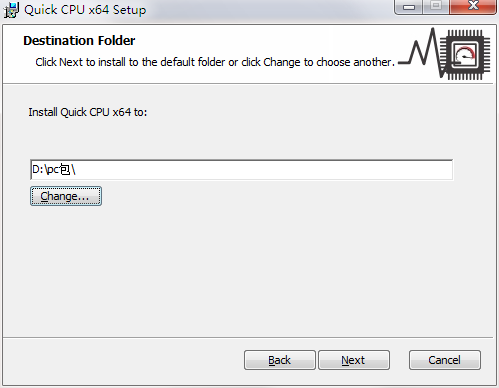Click the greyed-out maximize button
The image size is (499, 388).
[x=436, y=7]
